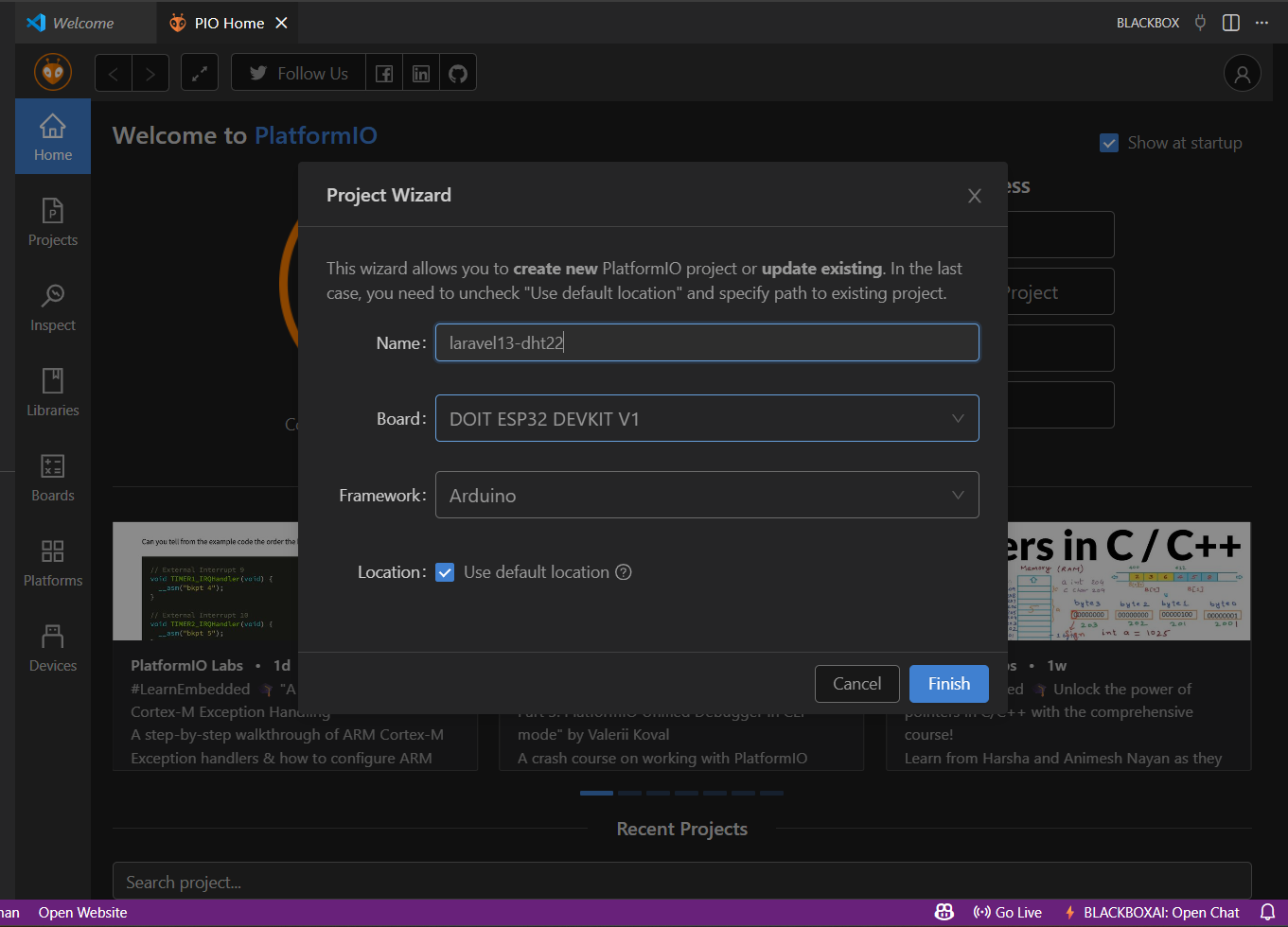1288x927 pixels.
Task: Open the Projects section in the sidebar
Action: pyautogui.click(x=53, y=221)
